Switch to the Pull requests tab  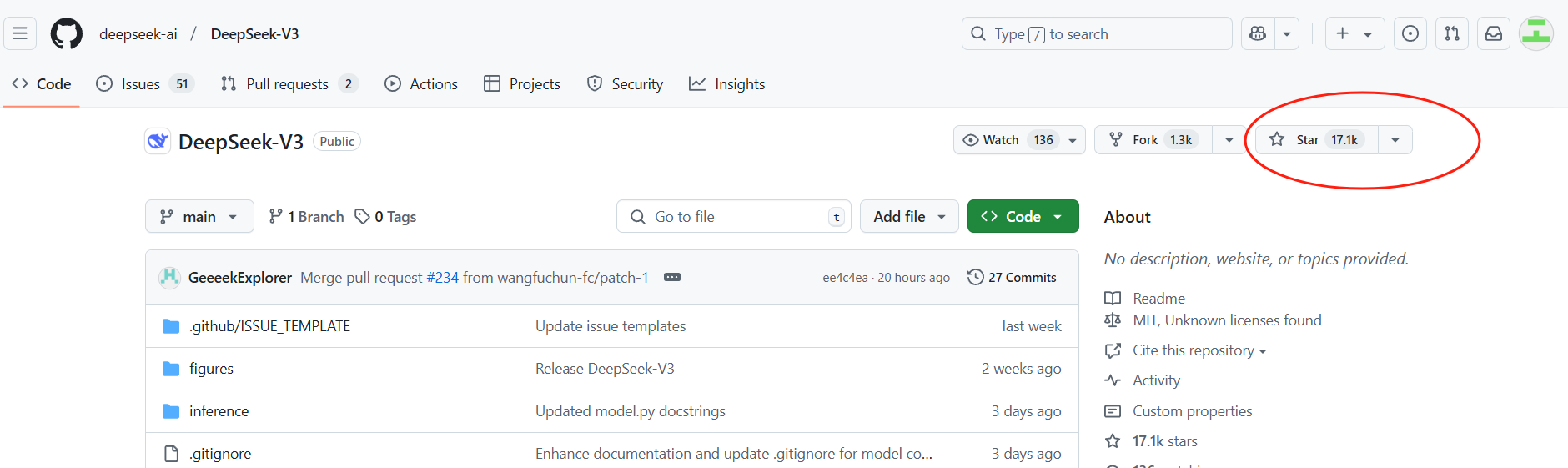coord(289,84)
